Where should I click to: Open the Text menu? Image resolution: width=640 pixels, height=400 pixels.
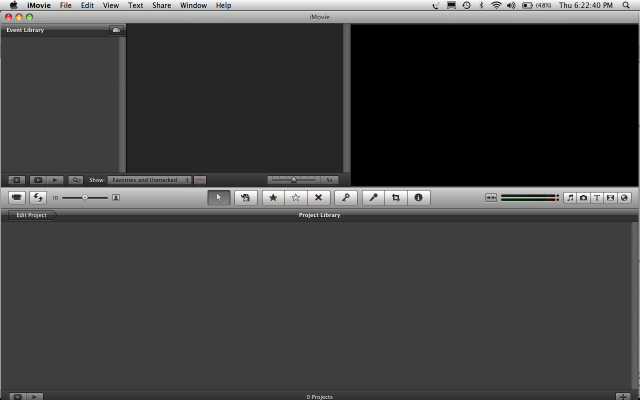click(x=136, y=5)
